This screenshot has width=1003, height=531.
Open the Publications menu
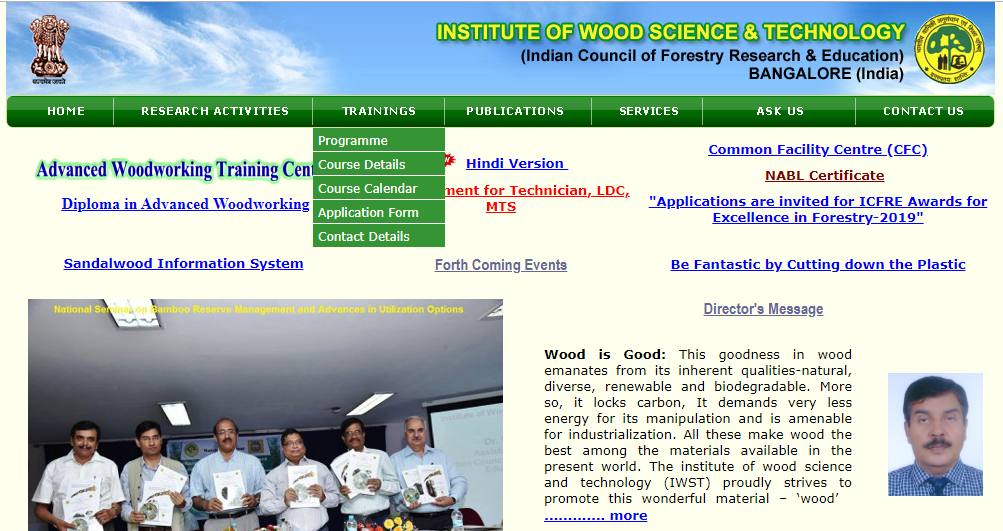pos(515,111)
